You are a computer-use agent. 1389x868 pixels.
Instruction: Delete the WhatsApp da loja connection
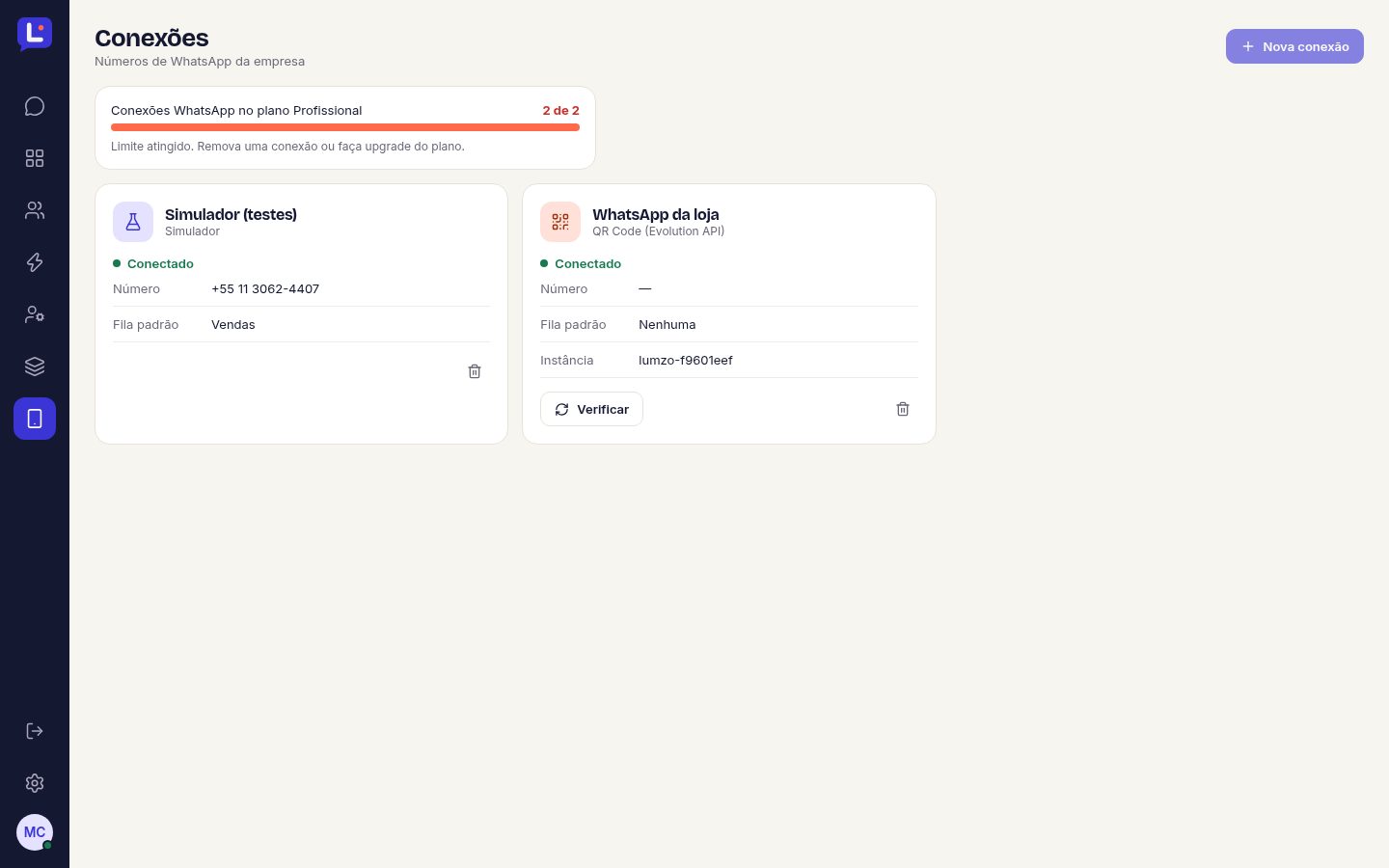[x=903, y=409]
